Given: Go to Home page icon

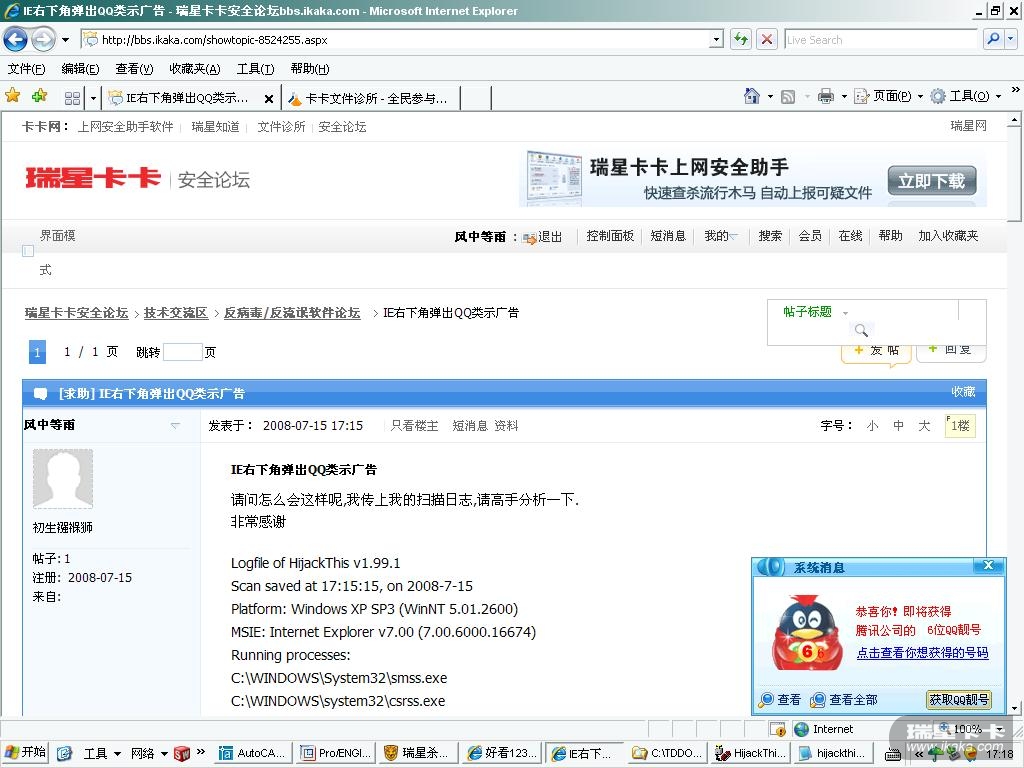Looking at the screenshot, I should point(752,97).
